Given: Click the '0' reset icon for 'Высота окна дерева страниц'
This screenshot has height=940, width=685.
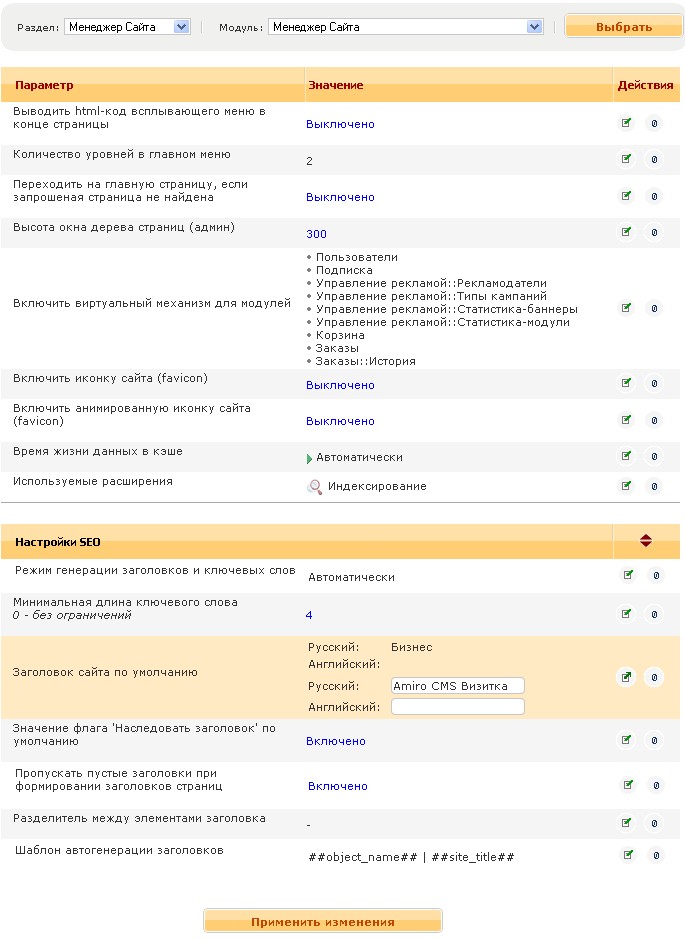Looking at the screenshot, I should (x=654, y=232).
